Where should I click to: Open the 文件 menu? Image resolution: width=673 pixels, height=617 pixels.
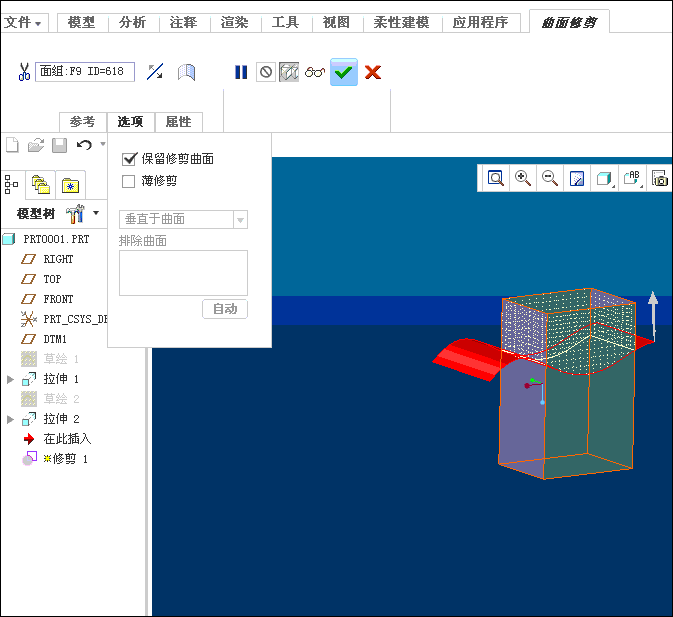pyautogui.click(x=23, y=22)
